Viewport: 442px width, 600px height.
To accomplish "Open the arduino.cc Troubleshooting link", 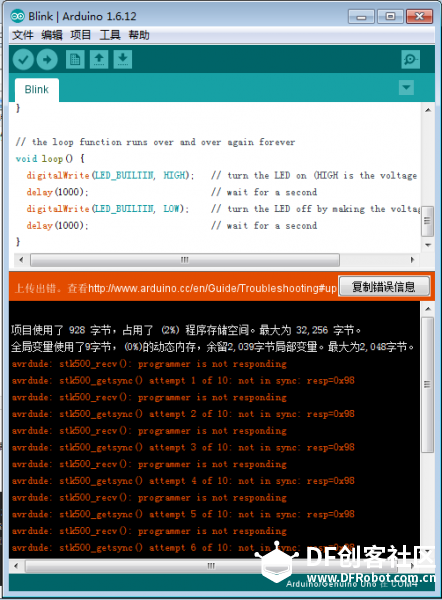I will (212, 288).
